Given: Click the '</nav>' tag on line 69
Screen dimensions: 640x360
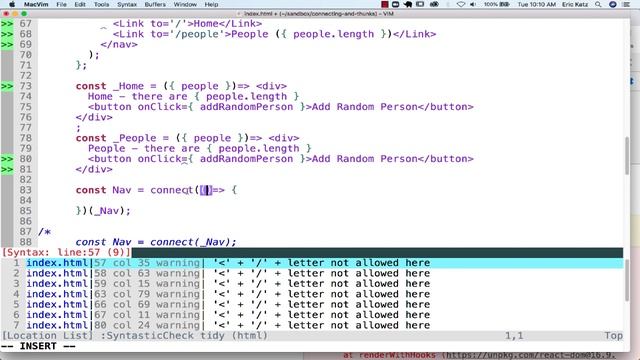Looking at the screenshot, I should click(x=119, y=44).
